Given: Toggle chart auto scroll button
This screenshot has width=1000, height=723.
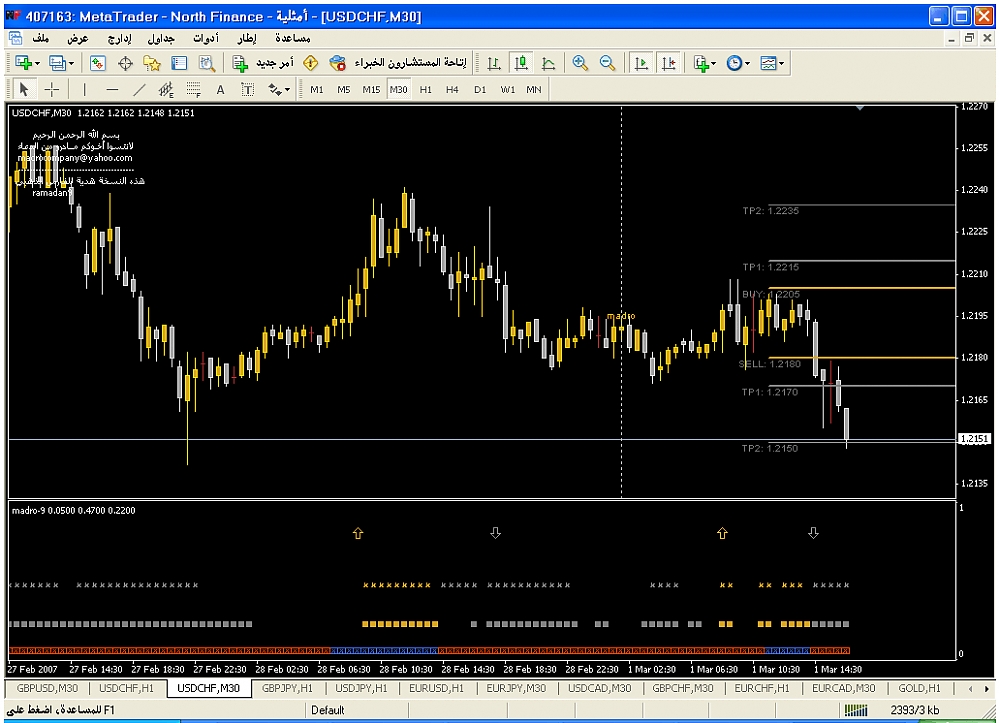Looking at the screenshot, I should (x=641, y=62).
